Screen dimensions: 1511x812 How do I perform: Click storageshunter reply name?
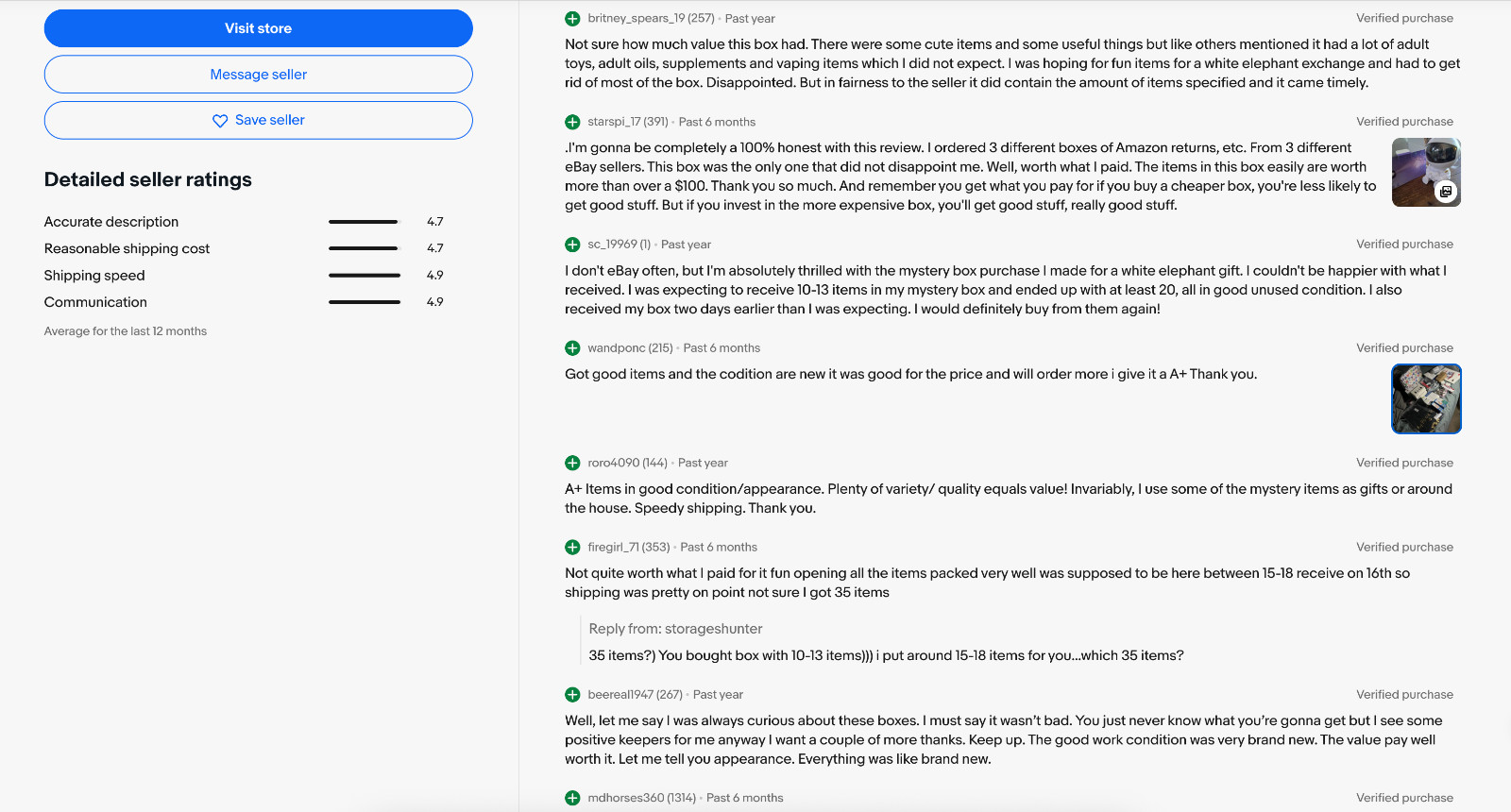click(713, 629)
